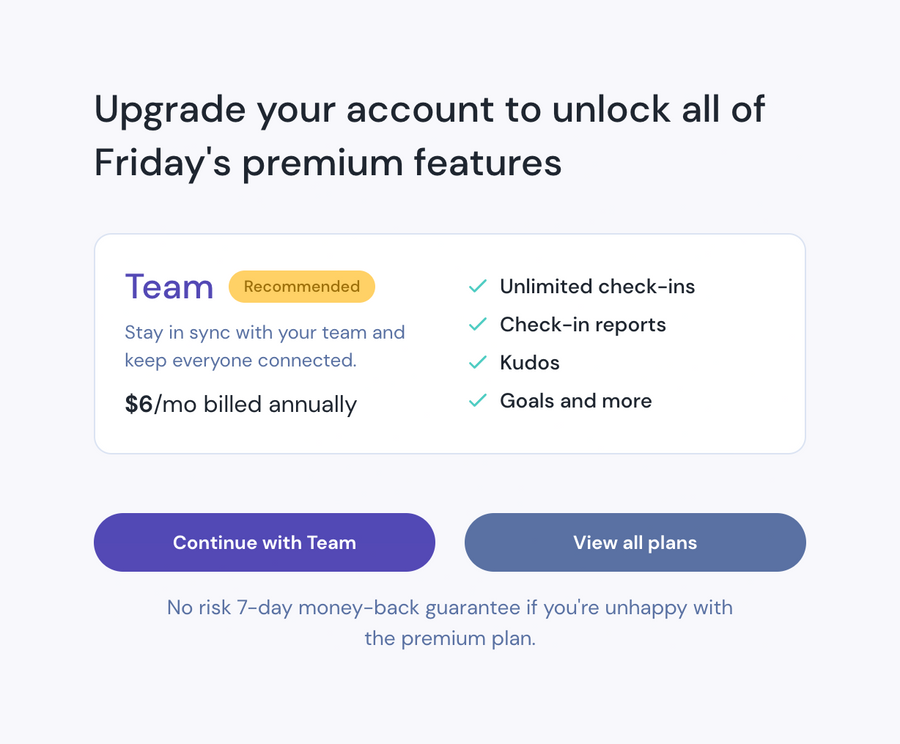Select the Team pricing card

[450, 343]
